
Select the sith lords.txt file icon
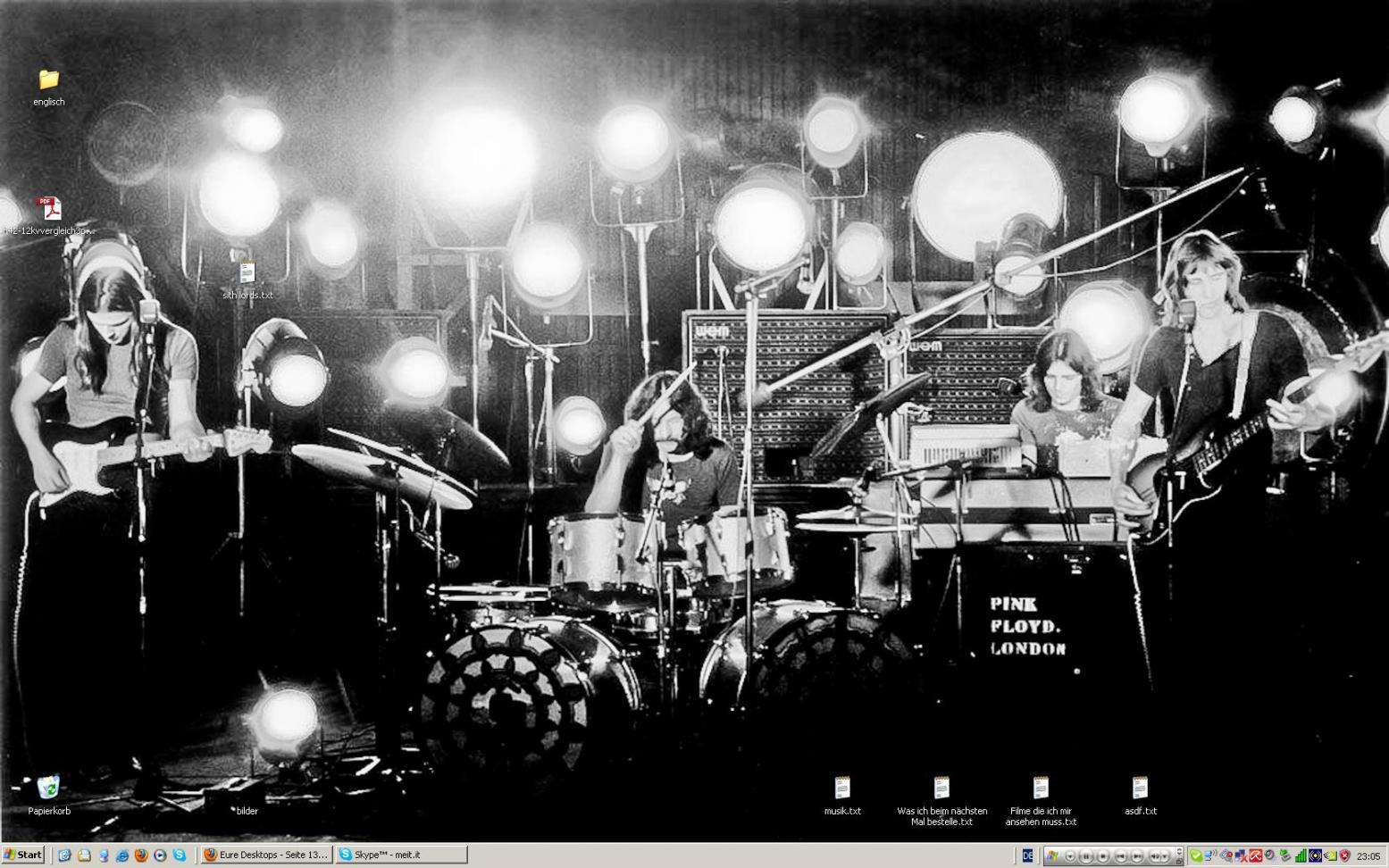[x=247, y=271]
